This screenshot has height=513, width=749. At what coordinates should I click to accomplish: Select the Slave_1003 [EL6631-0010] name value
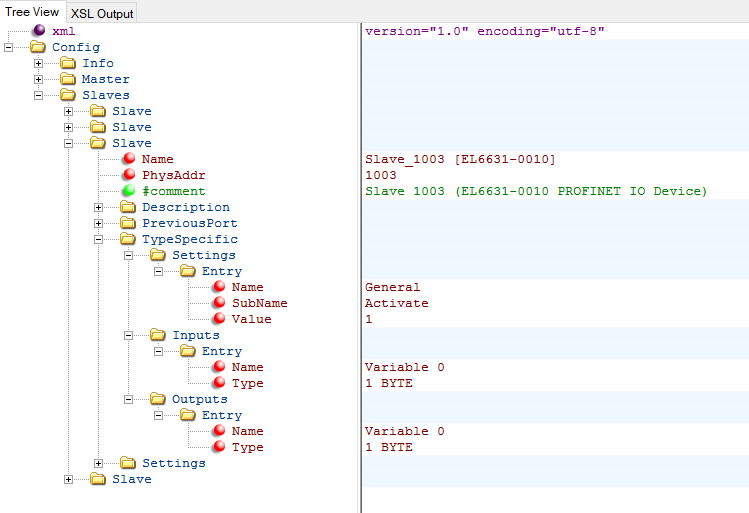point(460,159)
